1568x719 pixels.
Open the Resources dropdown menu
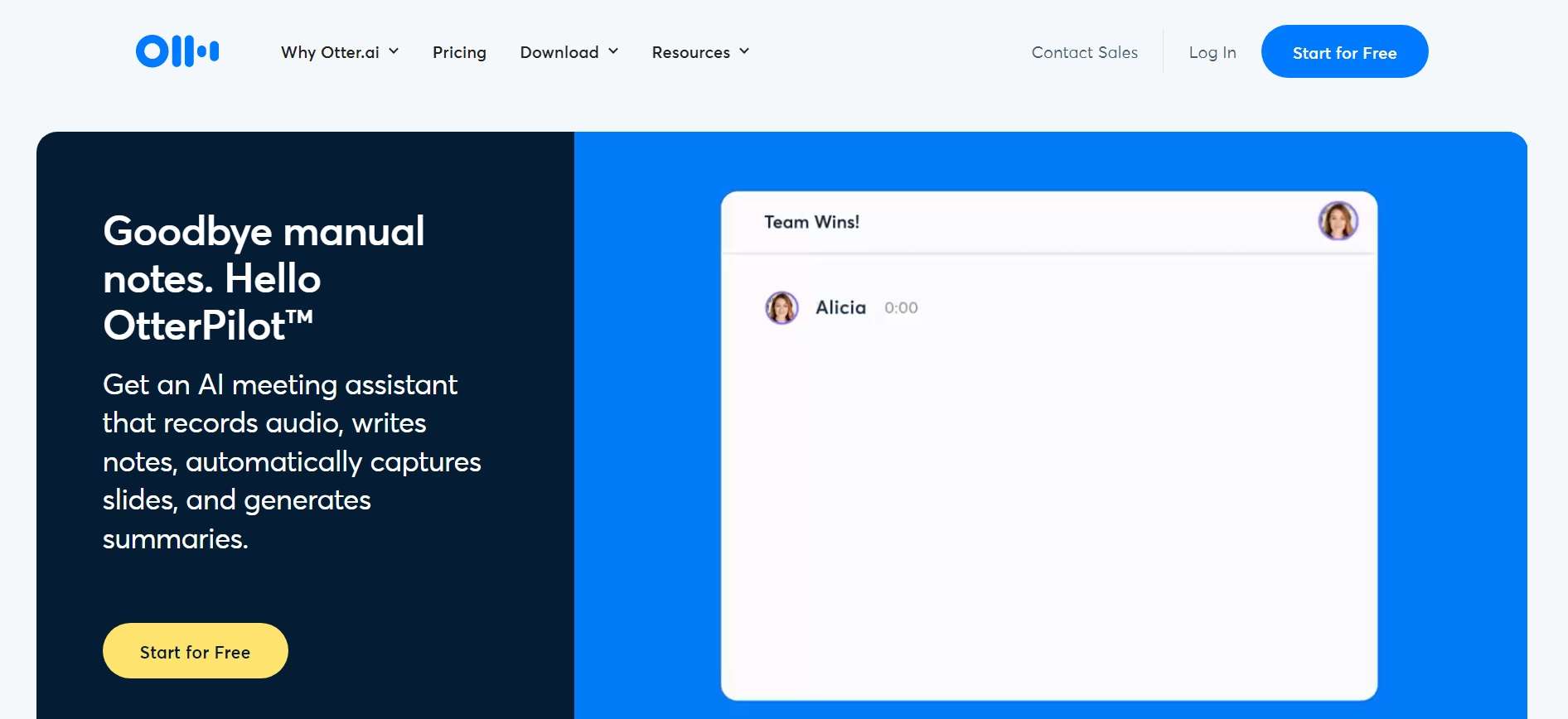point(700,52)
